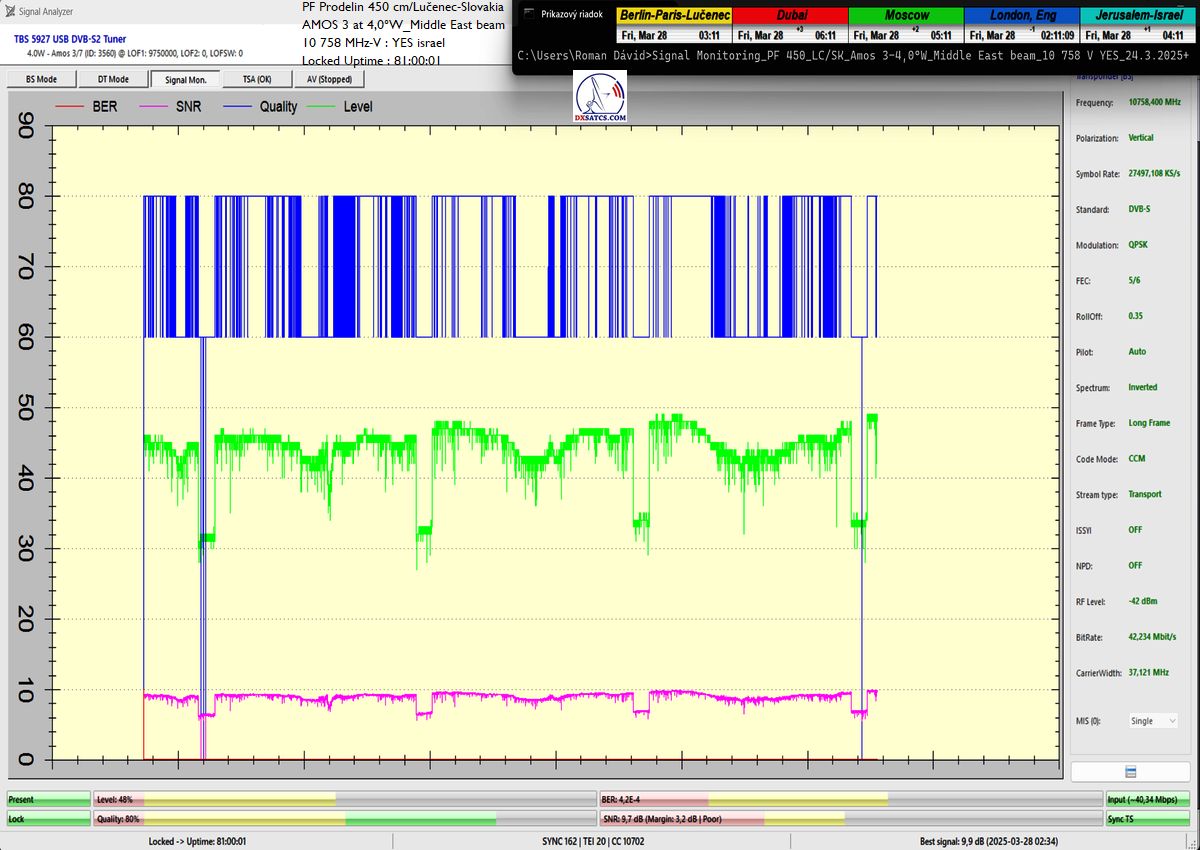Click the Sync TS status indicator
This screenshot has height=850, width=1200.
pyautogui.click(x=1149, y=819)
